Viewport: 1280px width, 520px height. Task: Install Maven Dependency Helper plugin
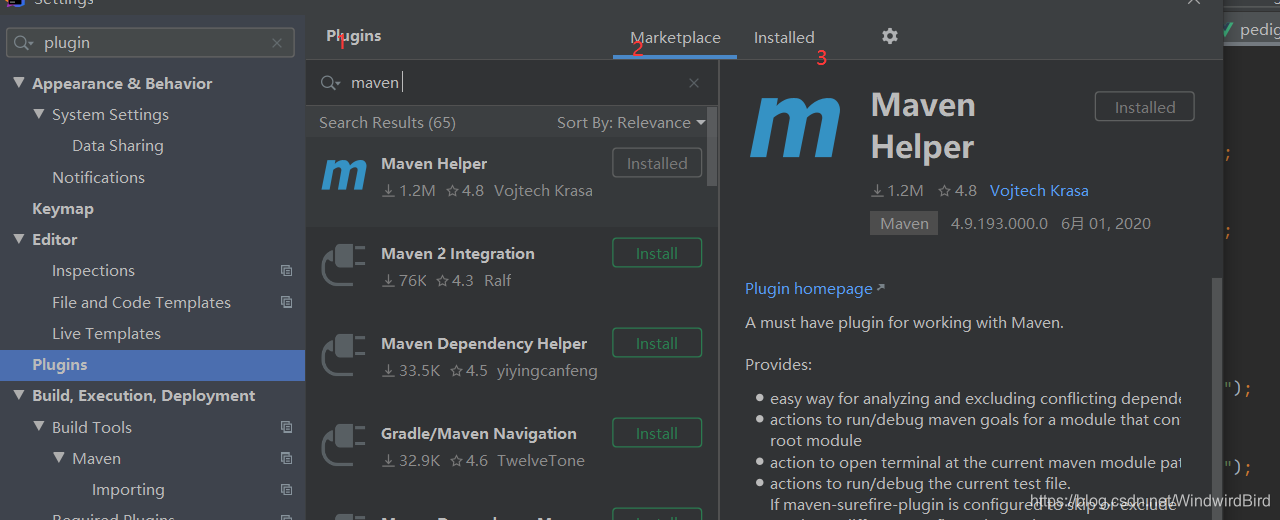657,344
